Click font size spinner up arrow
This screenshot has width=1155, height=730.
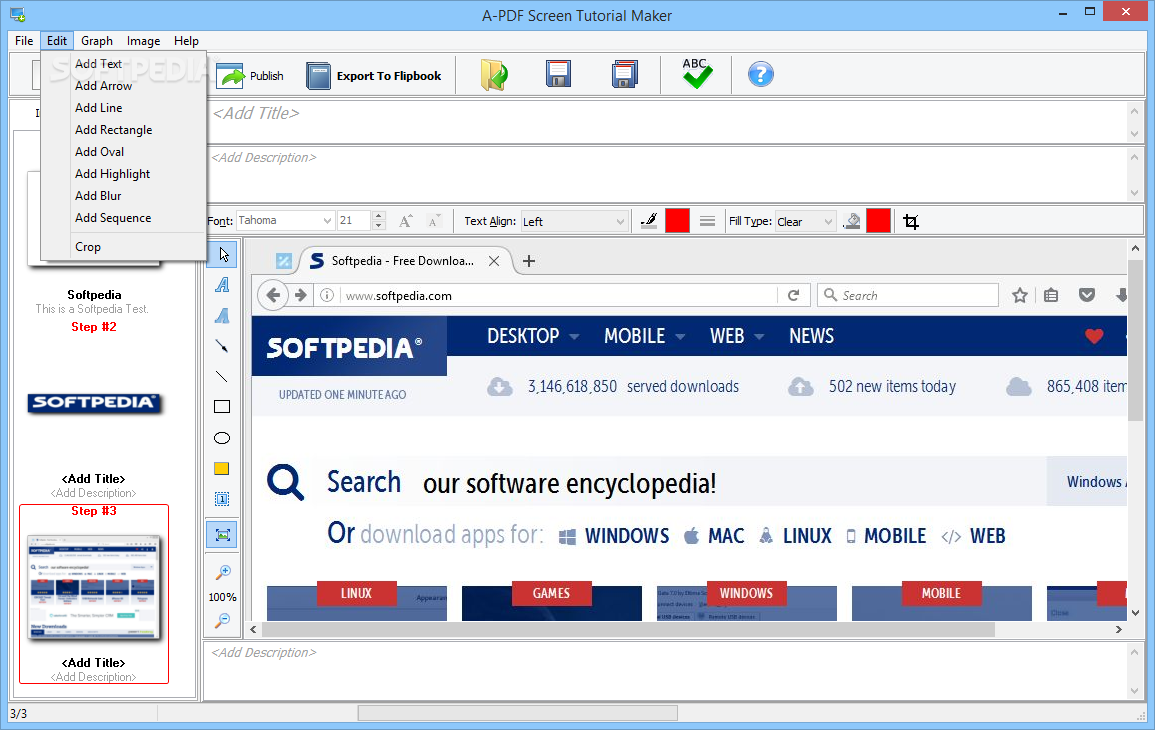tap(379, 216)
